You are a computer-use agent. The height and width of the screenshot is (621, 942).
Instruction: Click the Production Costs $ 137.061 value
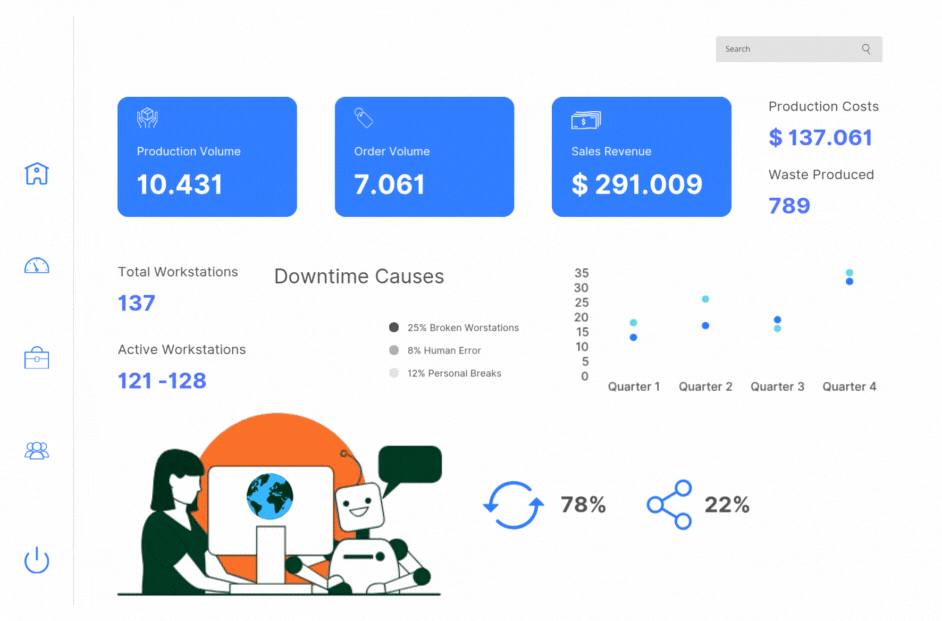(x=820, y=138)
